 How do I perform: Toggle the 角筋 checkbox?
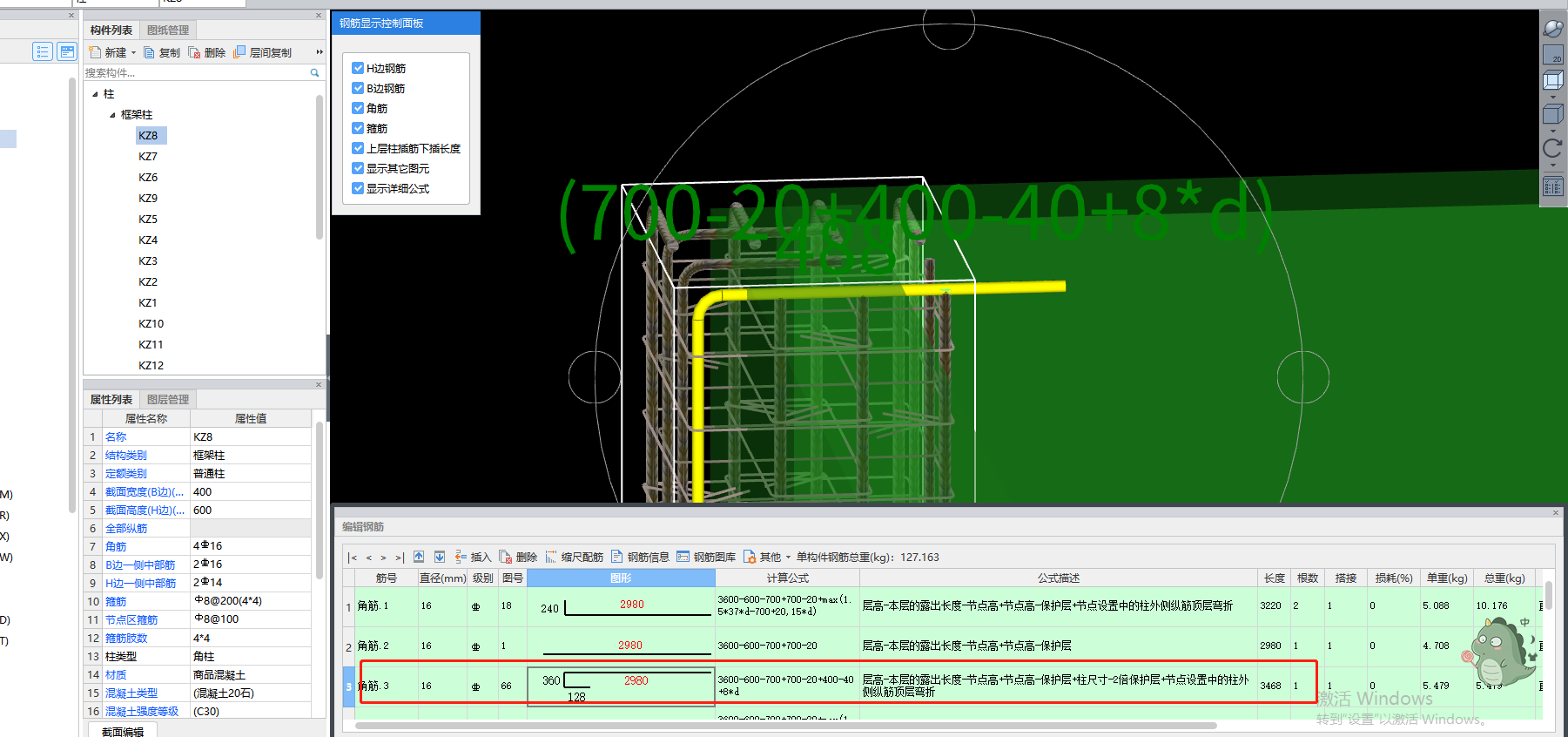tap(358, 108)
